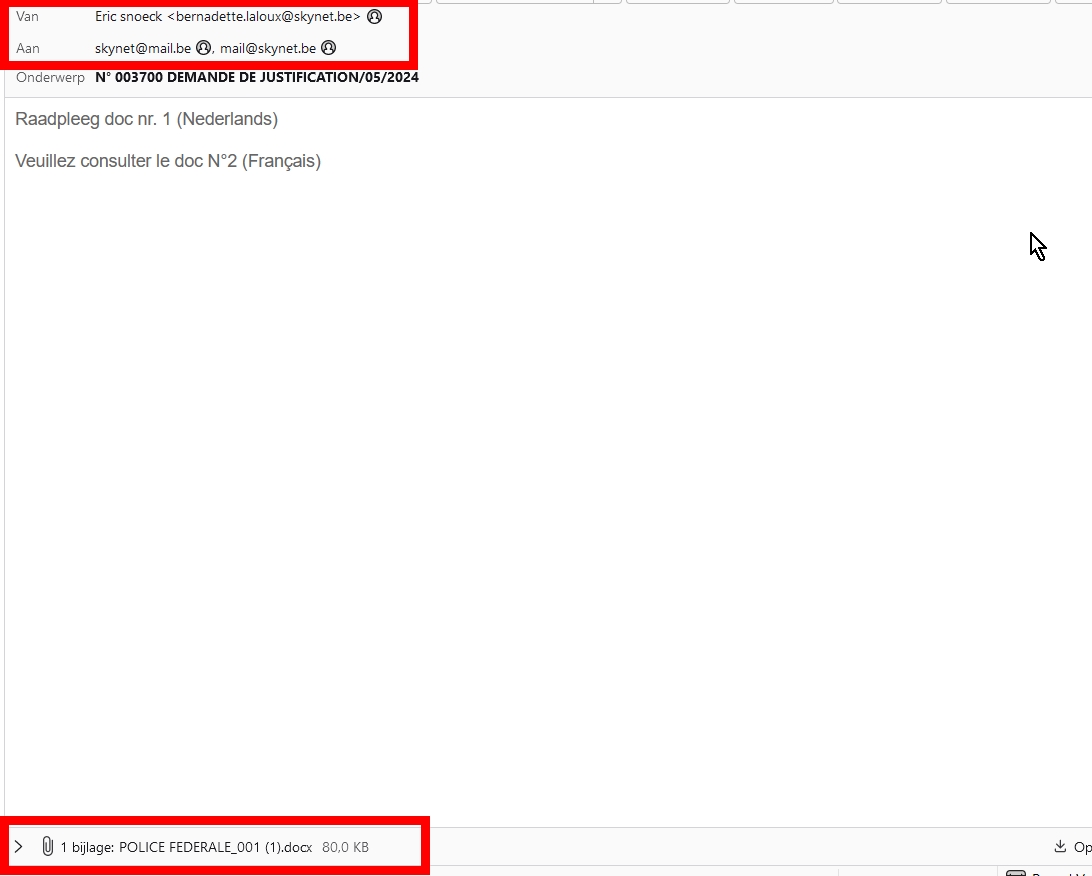Click the '1 bijlage:' attachment count label
This screenshot has height=876, width=1092.
coord(87,847)
